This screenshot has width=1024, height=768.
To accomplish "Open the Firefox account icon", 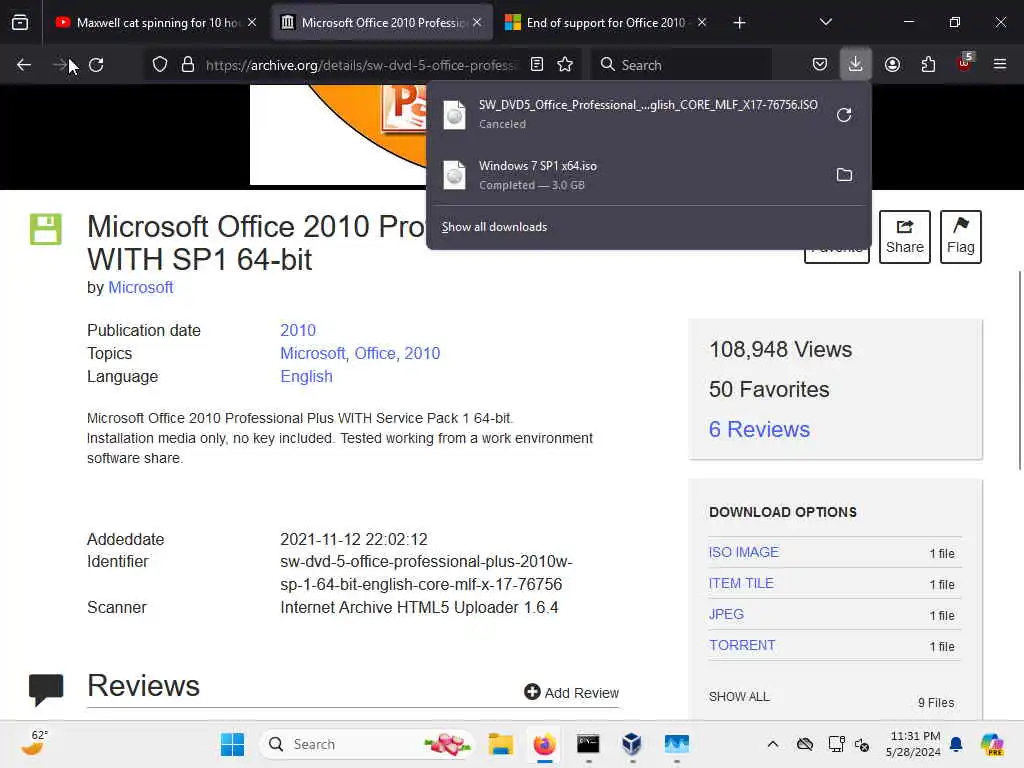I will [892, 65].
